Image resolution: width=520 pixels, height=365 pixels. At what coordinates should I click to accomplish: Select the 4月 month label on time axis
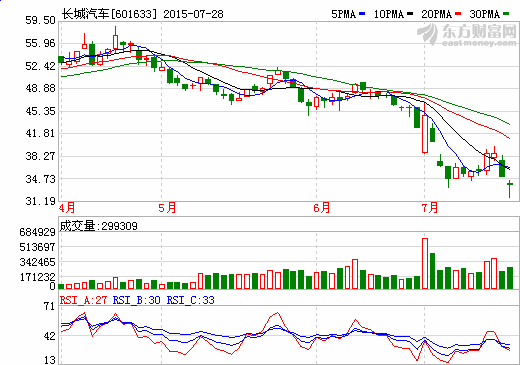click(x=67, y=208)
